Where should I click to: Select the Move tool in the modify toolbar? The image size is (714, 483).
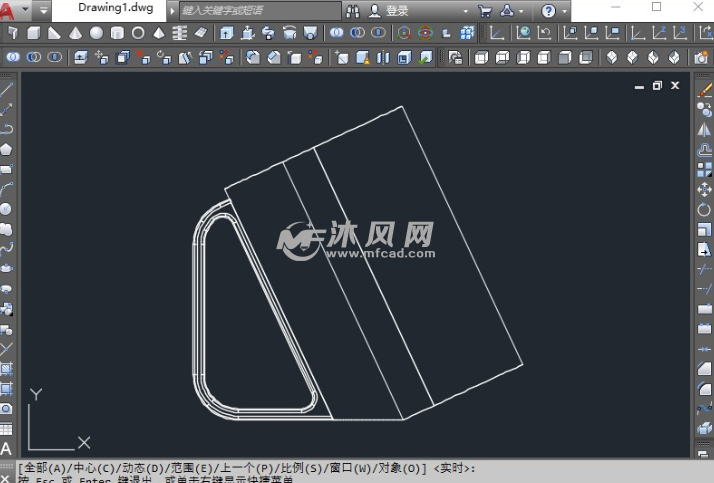point(704,189)
